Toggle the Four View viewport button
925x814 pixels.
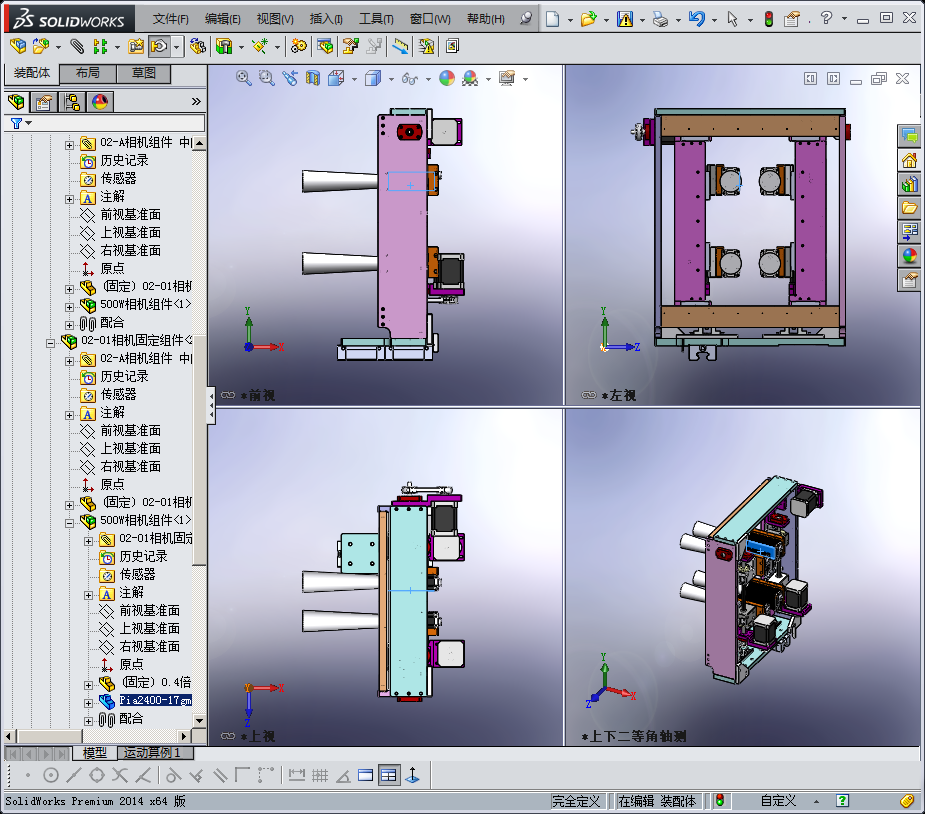[389, 775]
